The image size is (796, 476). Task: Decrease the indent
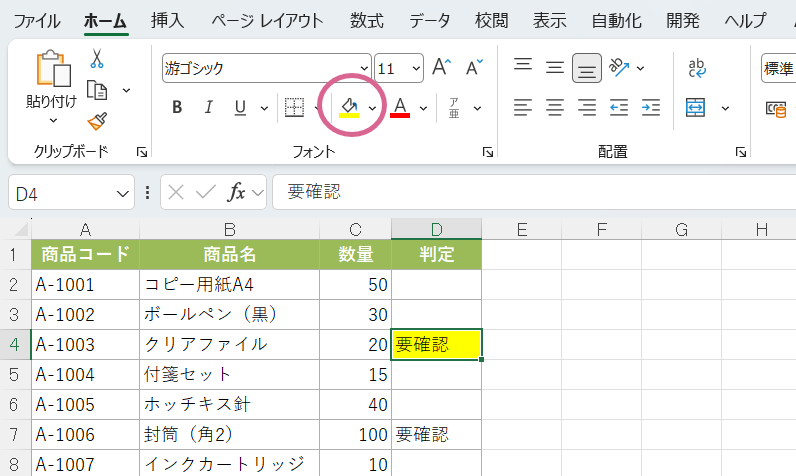[619, 108]
